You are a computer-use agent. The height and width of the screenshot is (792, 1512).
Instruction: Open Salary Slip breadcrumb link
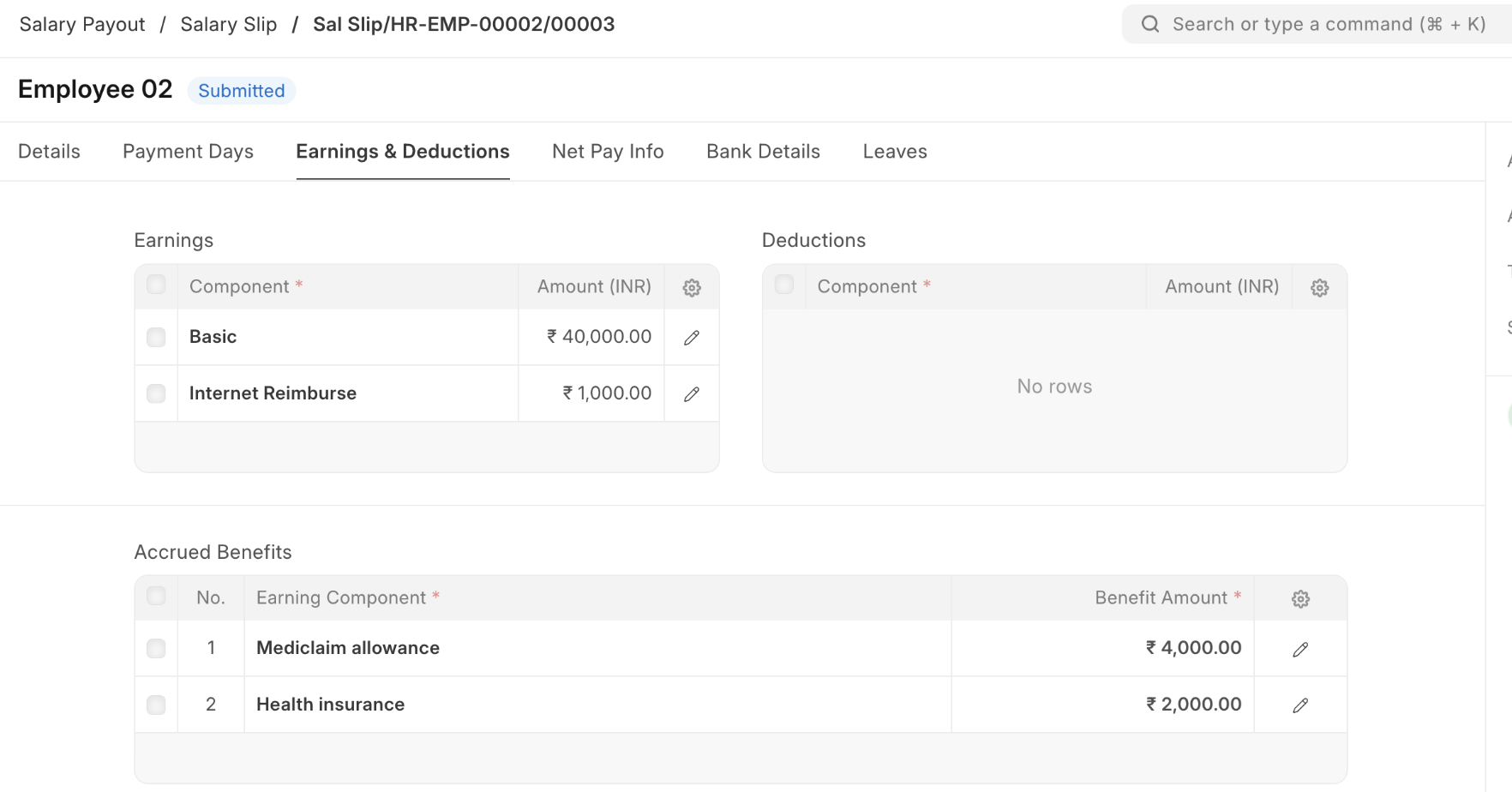tap(229, 24)
